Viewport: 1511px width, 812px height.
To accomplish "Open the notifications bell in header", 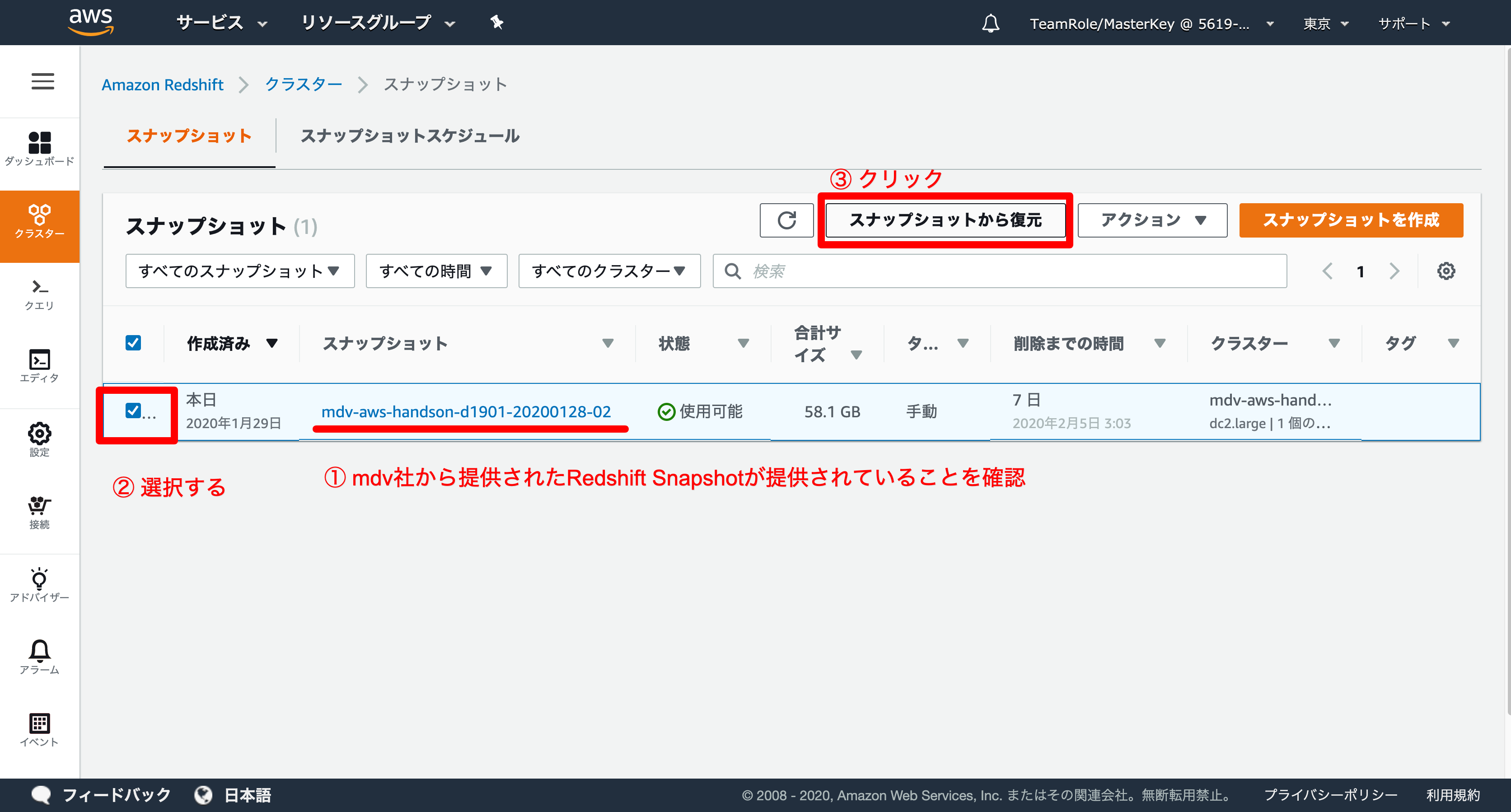I will [991, 23].
